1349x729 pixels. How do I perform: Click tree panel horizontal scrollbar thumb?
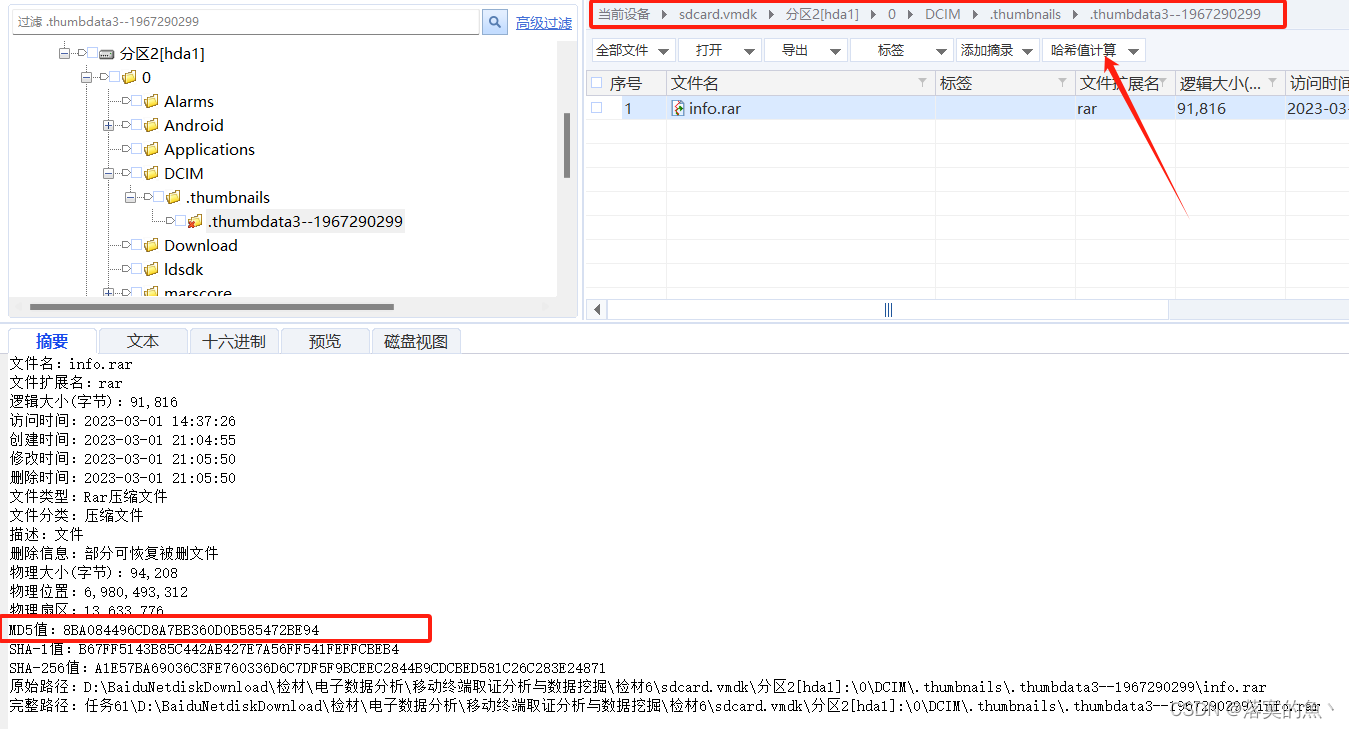pos(212,307)
